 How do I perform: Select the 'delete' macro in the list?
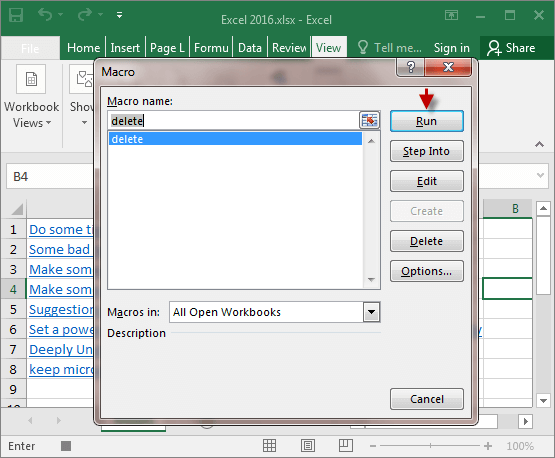point(235,139)
